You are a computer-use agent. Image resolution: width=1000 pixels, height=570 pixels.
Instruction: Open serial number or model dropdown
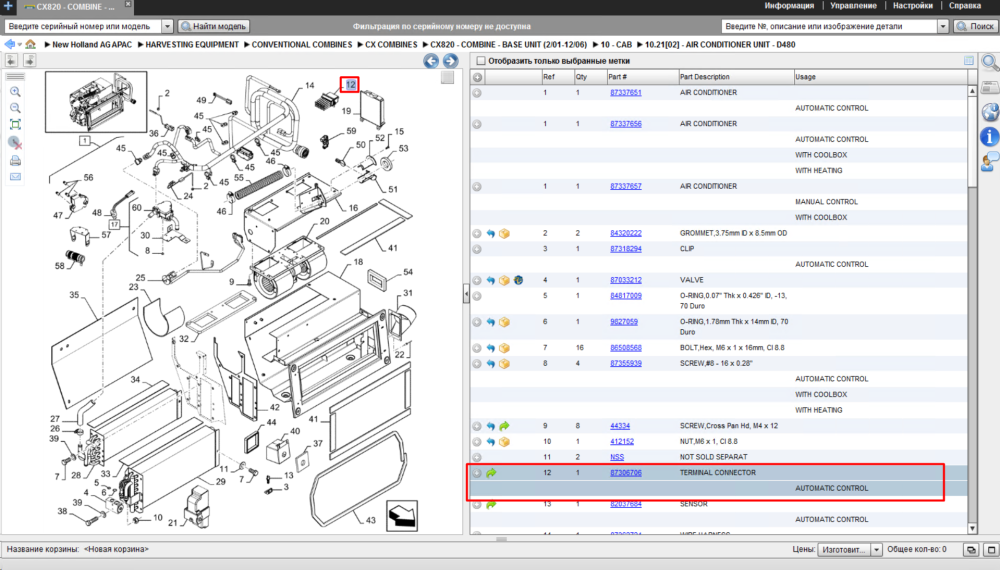[x=167, y=26]
